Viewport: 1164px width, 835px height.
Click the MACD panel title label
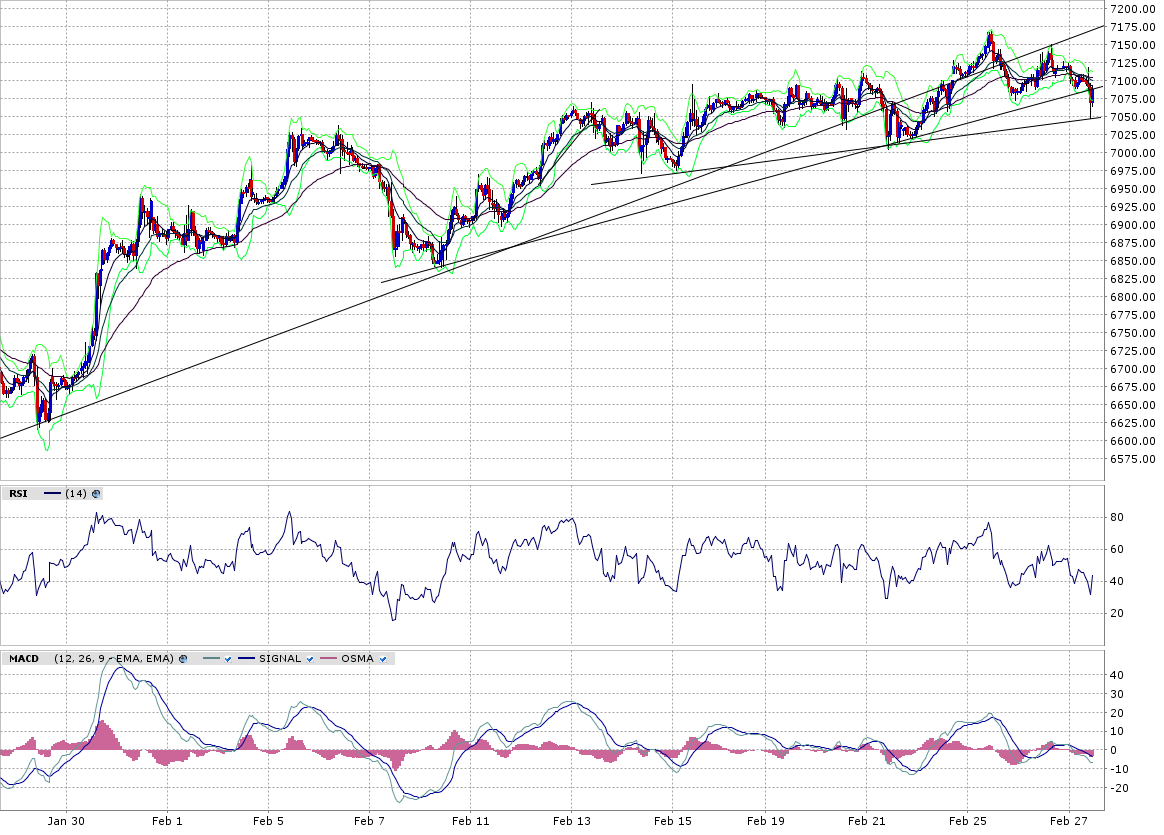pyautogui.click(x=22, y=658)
